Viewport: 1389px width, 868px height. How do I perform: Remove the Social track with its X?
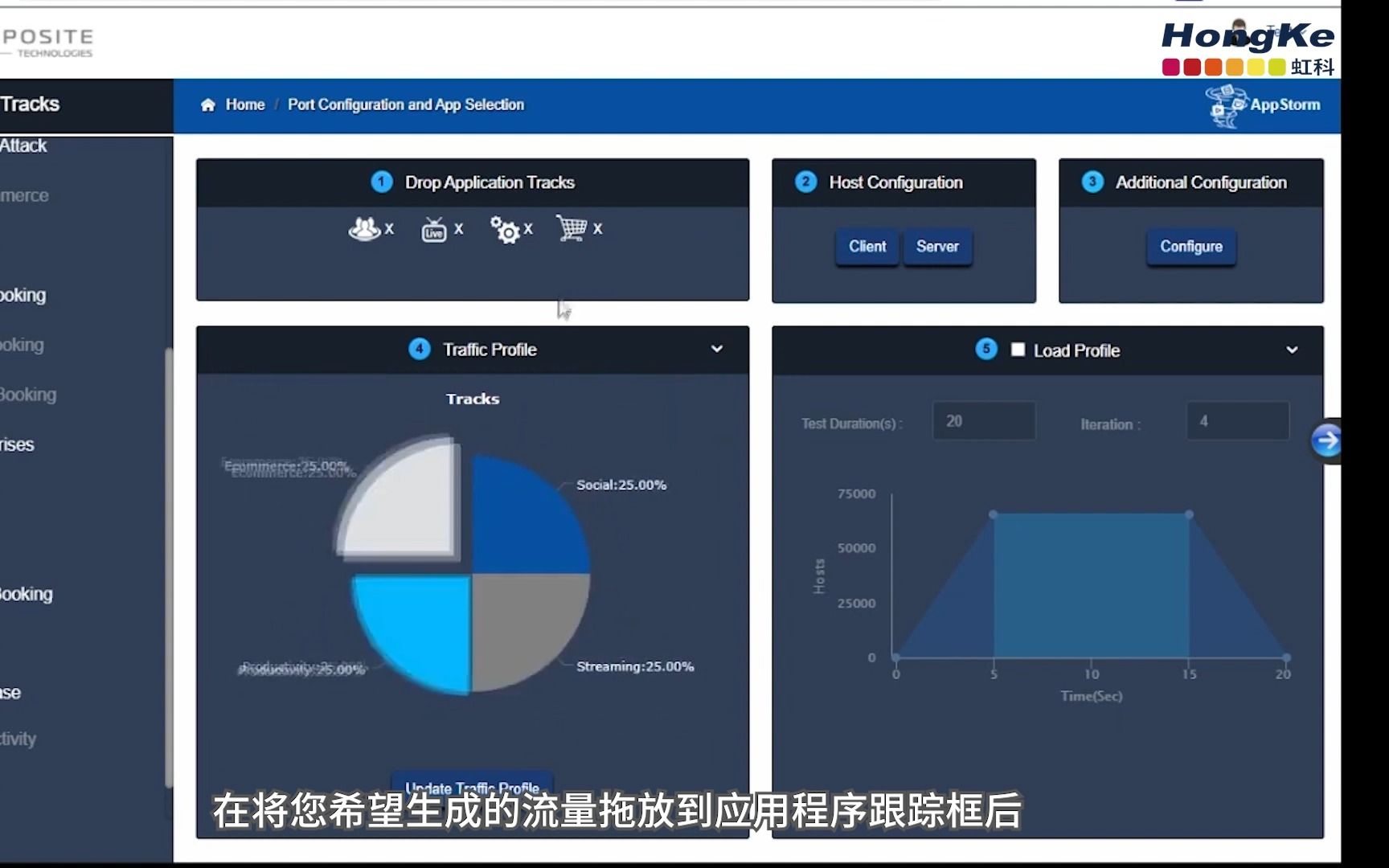tap(390, 228)
